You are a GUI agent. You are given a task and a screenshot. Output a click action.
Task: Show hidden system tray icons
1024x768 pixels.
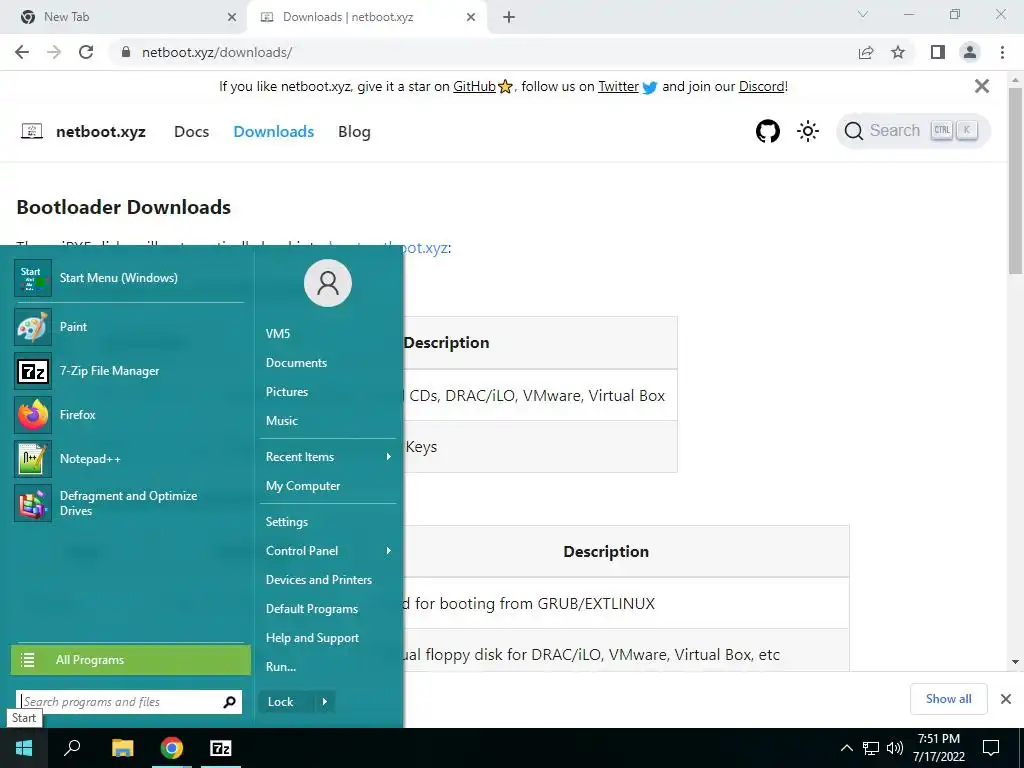click(846, 748)
